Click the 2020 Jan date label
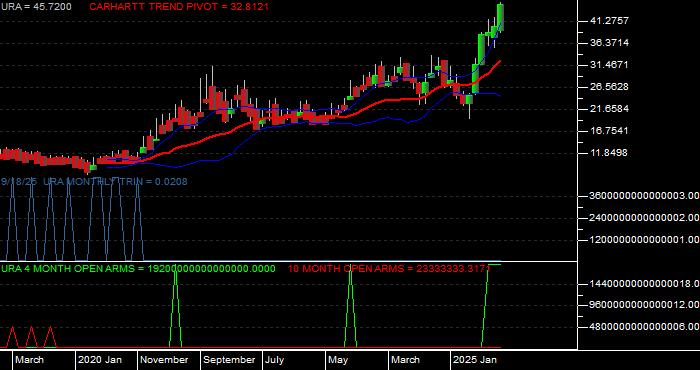The height and width of the screenshot is (370, 700). [100, 360]
